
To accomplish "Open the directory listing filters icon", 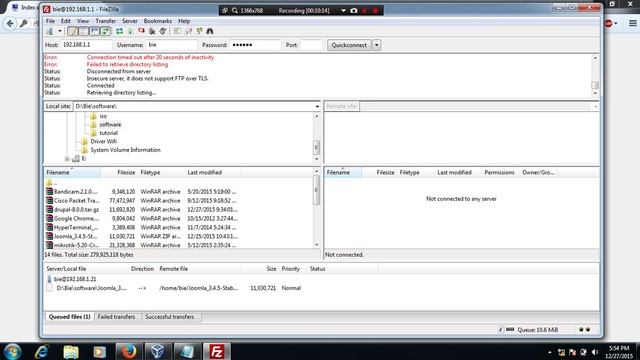I will [177, 31].
